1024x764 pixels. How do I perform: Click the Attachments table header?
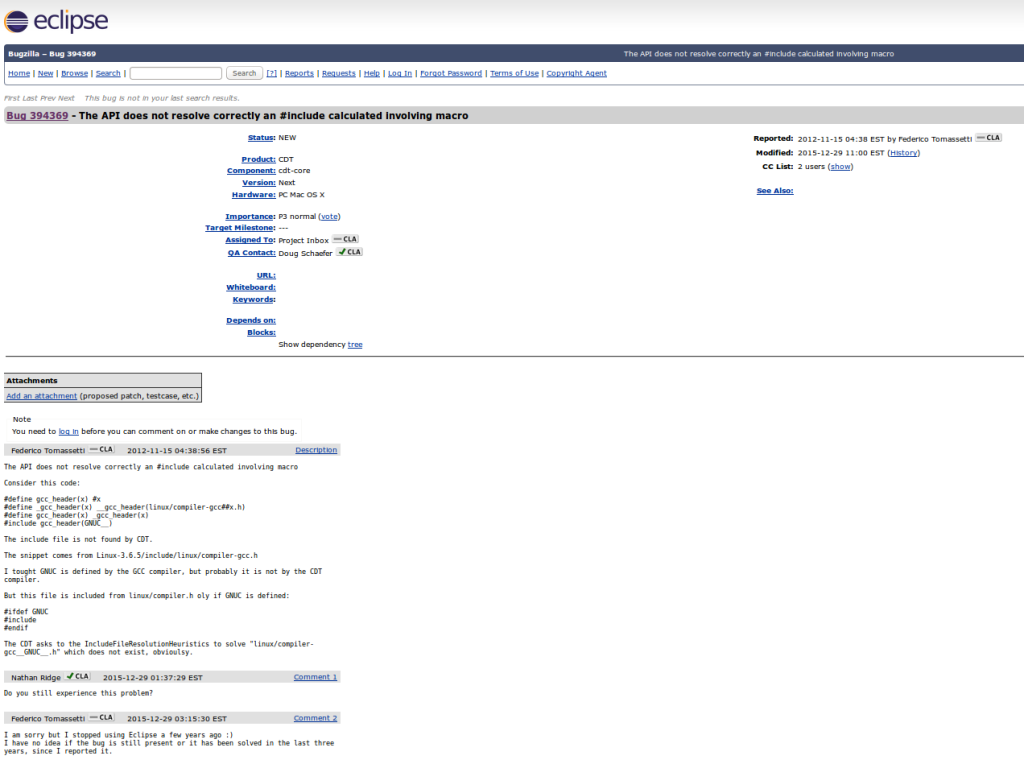[103, 381]
